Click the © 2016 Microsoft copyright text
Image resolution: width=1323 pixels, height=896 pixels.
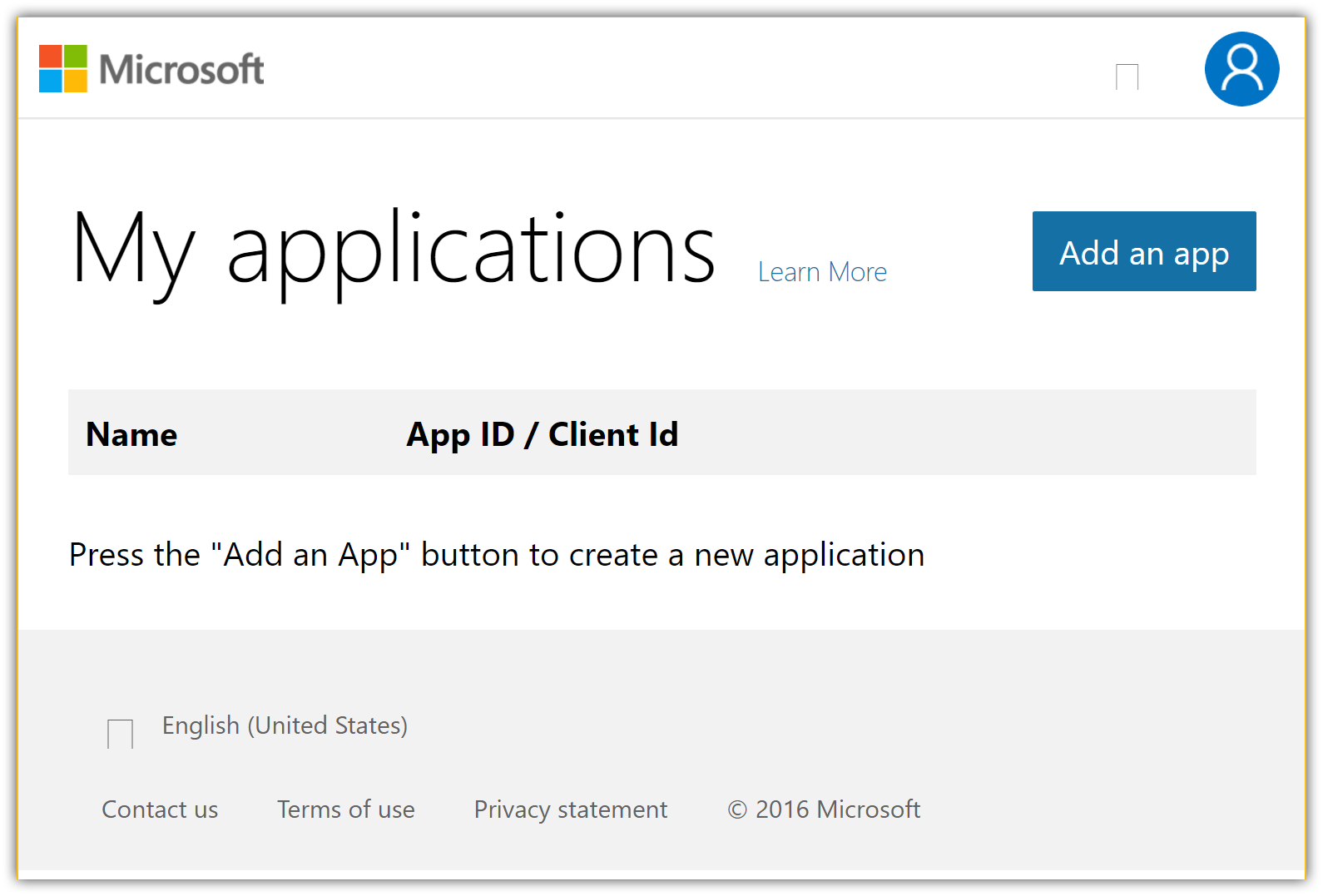[824, 809]
